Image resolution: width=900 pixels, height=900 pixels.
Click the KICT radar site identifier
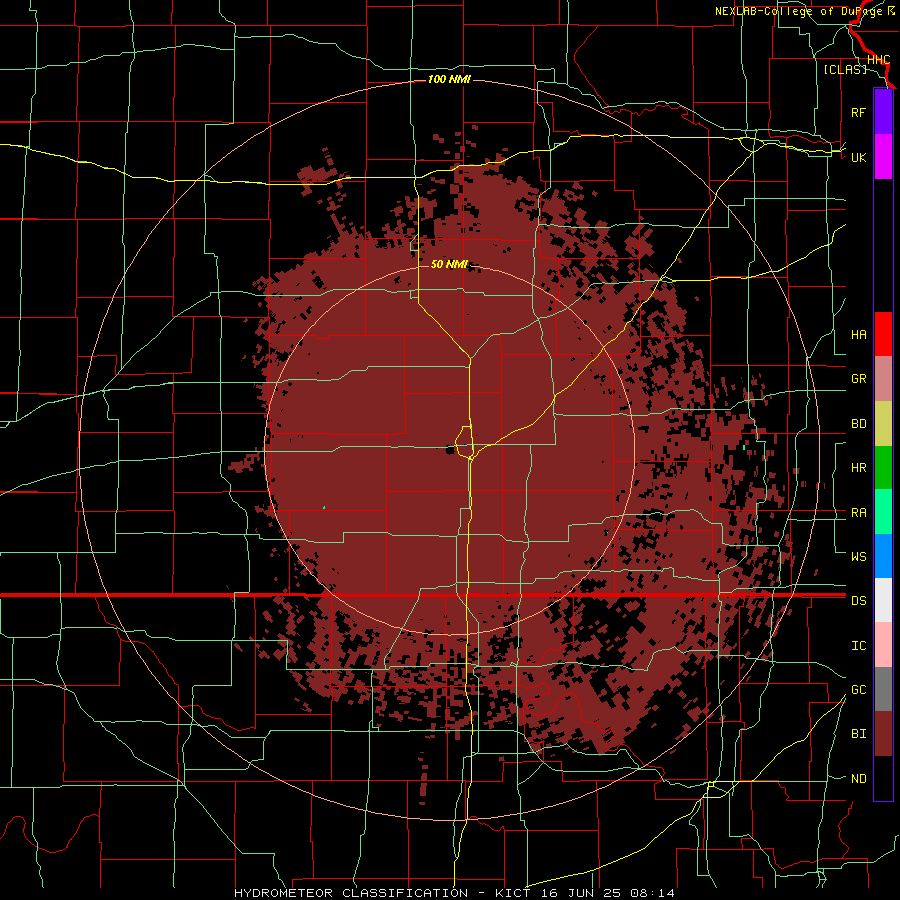(515, 893)
